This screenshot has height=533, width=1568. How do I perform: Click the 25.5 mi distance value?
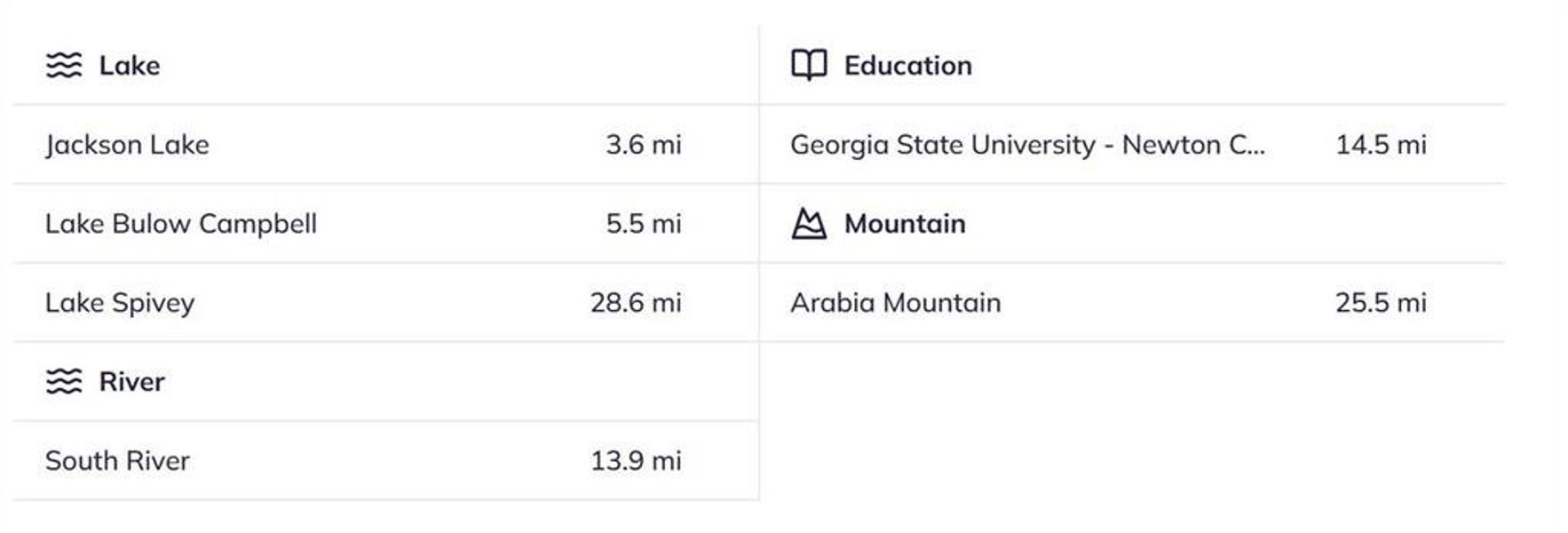[x=1381, y=303]
